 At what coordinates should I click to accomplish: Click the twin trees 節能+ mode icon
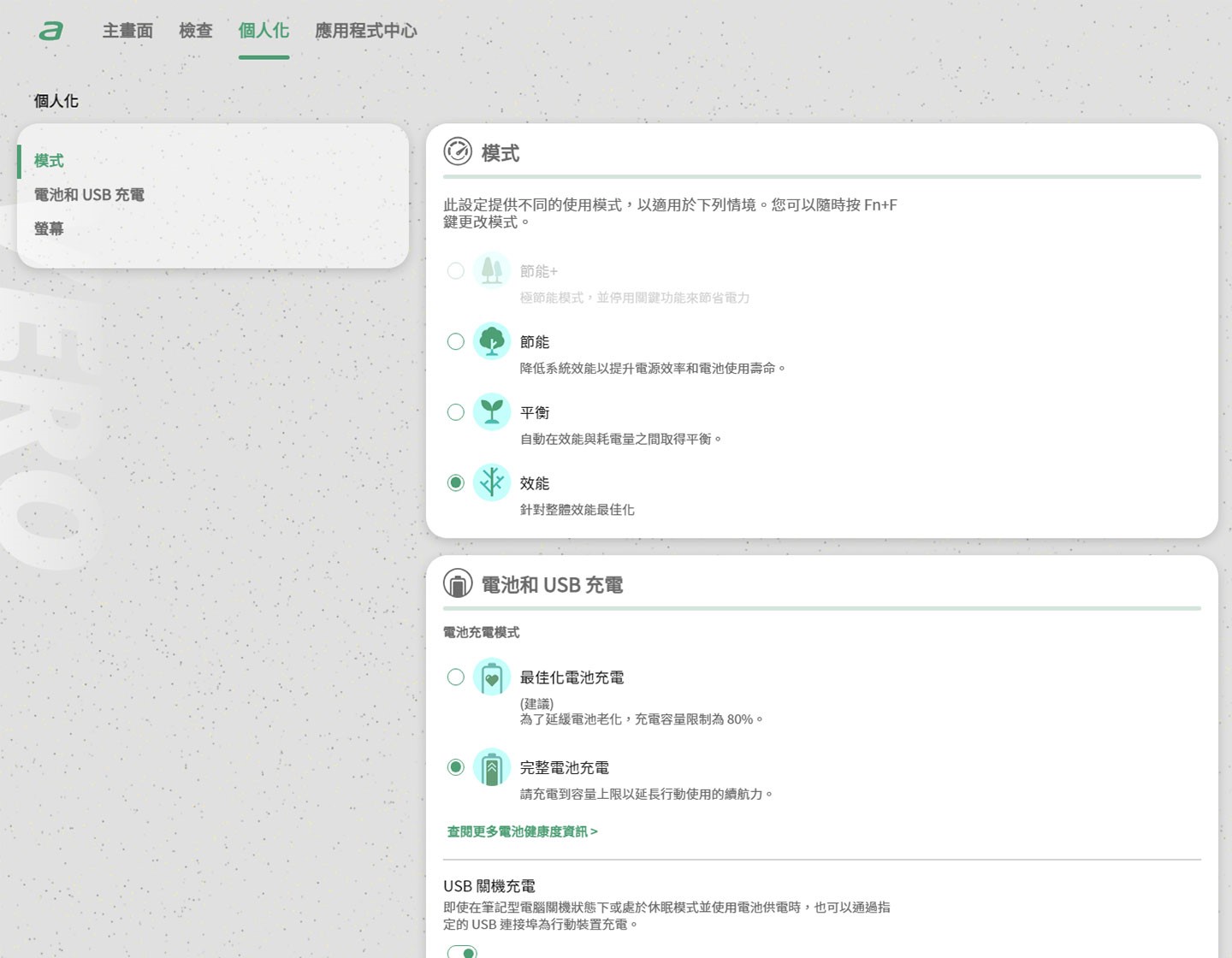coord(492,270)
